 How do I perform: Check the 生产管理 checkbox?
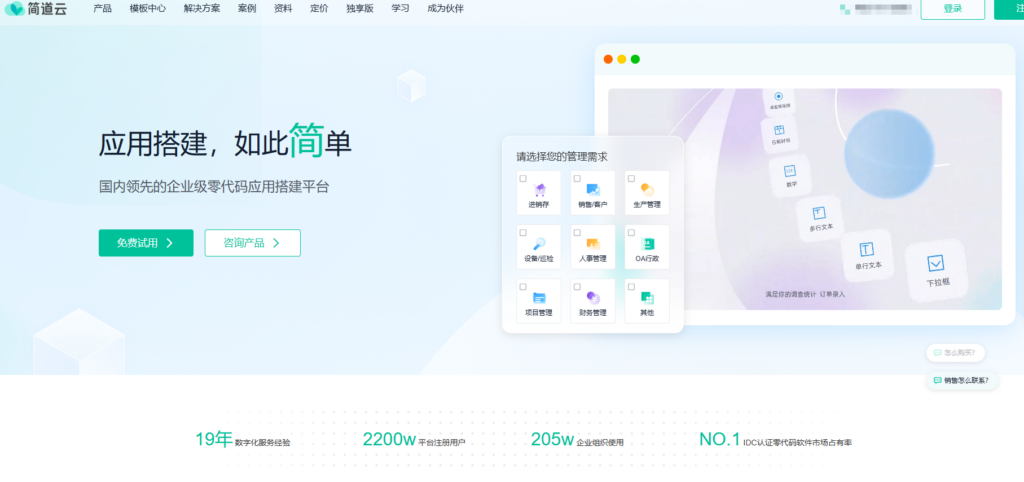(x=631, y=178)
